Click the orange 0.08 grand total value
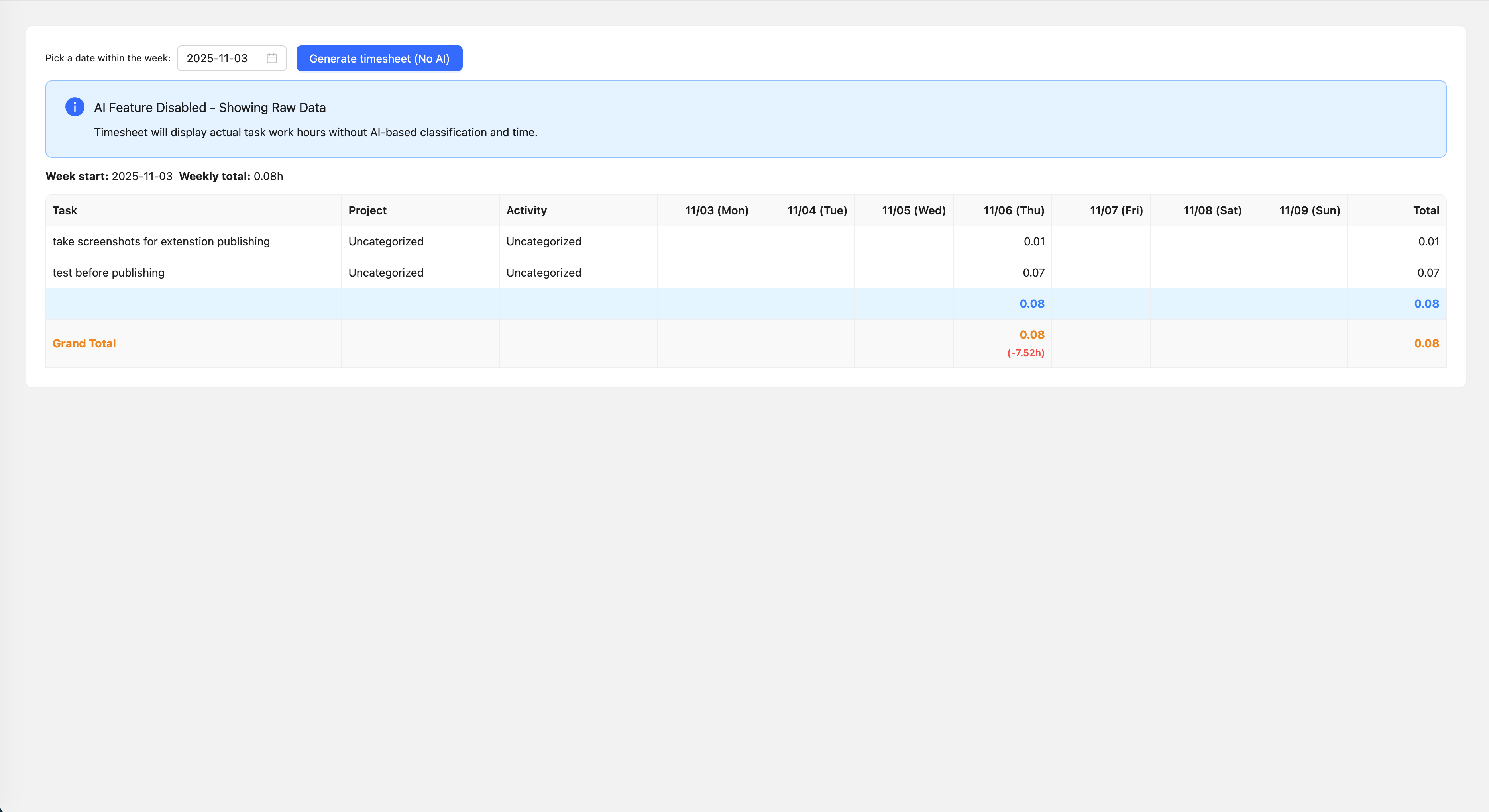This screenshot has height=812, width=1489. point(1426,343)
